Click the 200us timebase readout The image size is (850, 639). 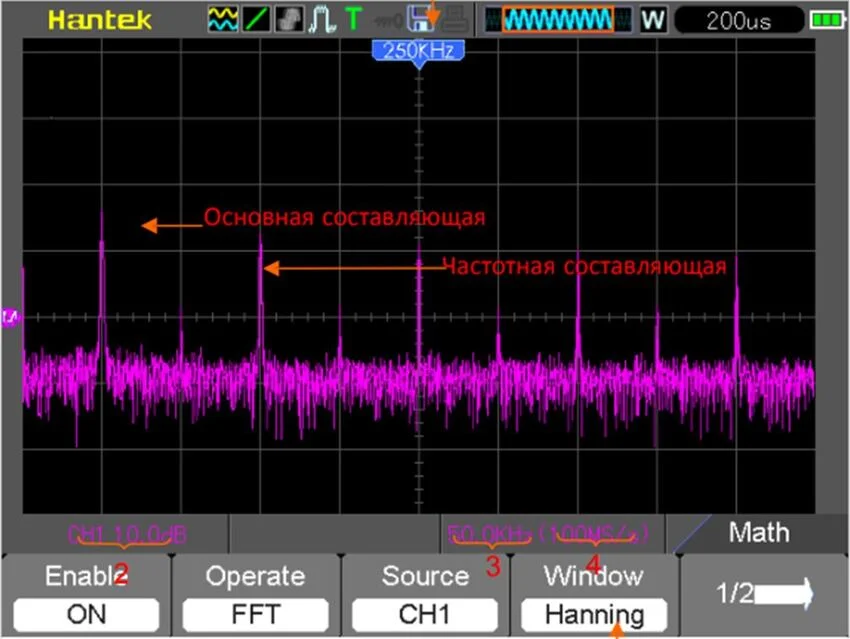739,17
